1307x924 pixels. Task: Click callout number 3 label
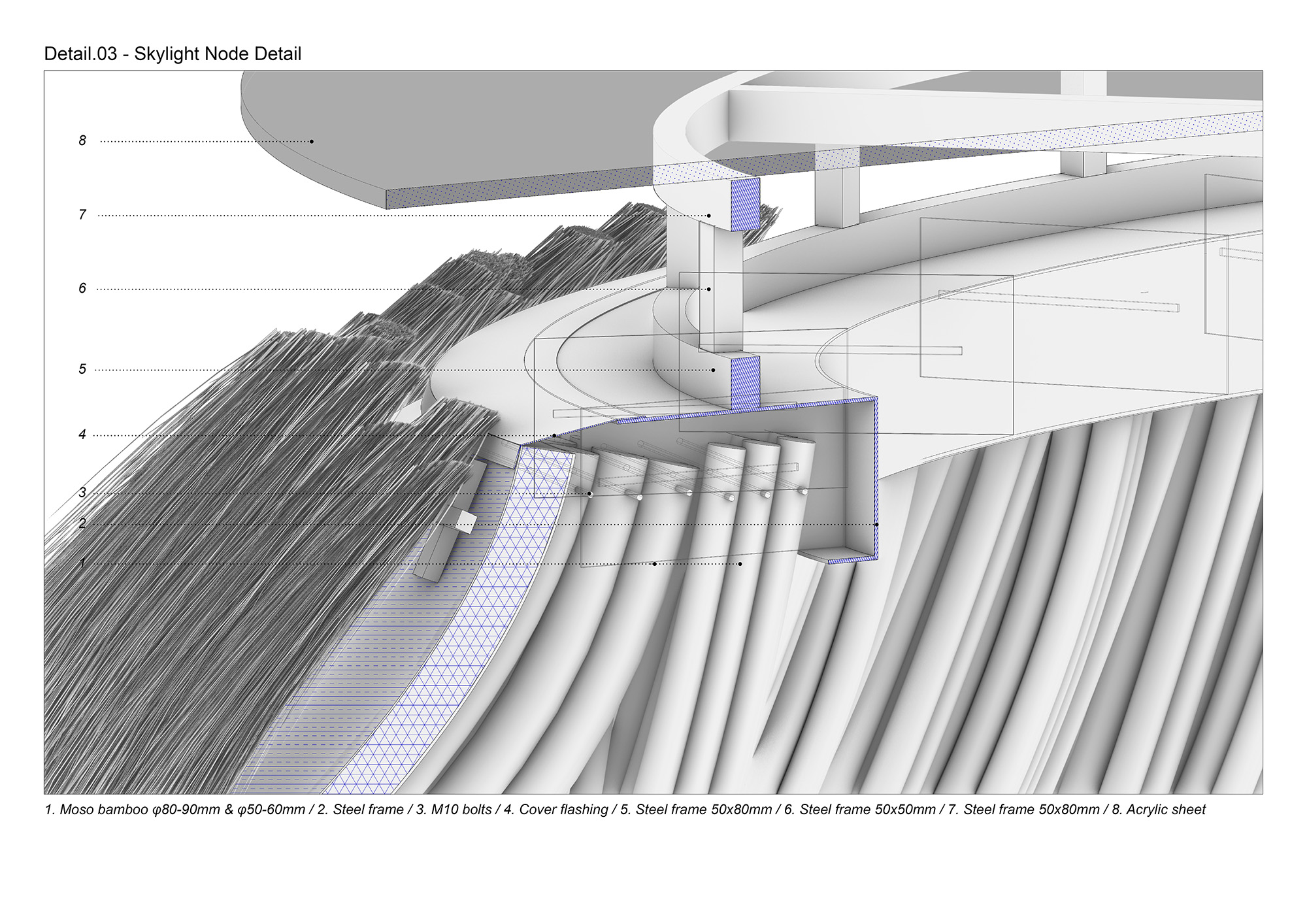[x=82, y=493]
